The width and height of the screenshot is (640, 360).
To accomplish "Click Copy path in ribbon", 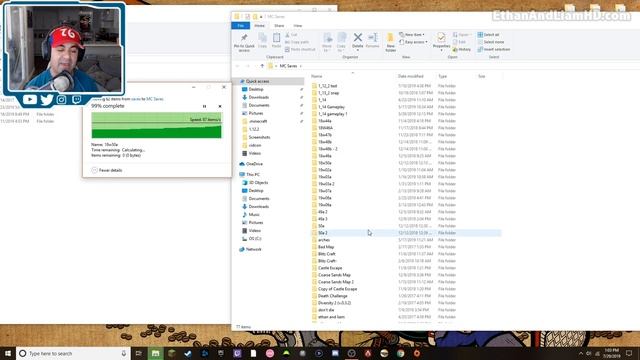I will [297, 42].
